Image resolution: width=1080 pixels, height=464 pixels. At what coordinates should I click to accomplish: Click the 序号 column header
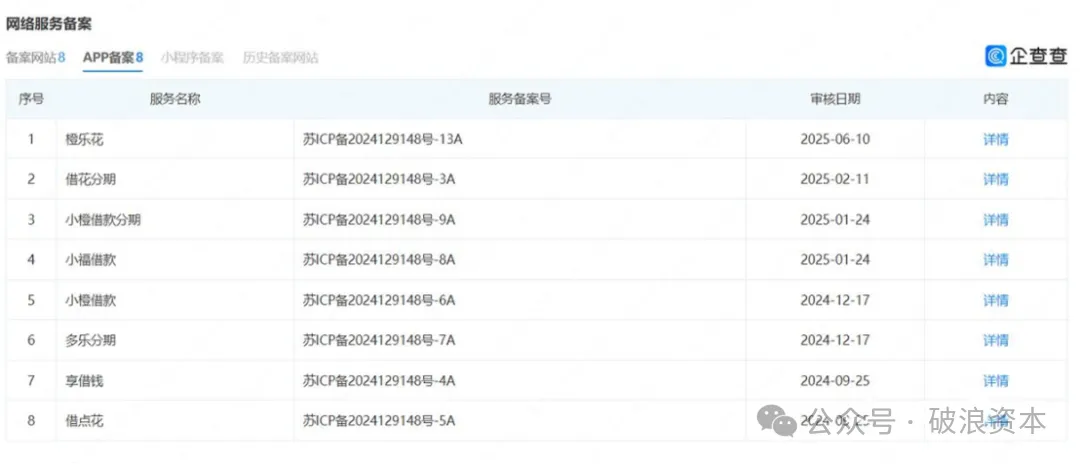31,99
